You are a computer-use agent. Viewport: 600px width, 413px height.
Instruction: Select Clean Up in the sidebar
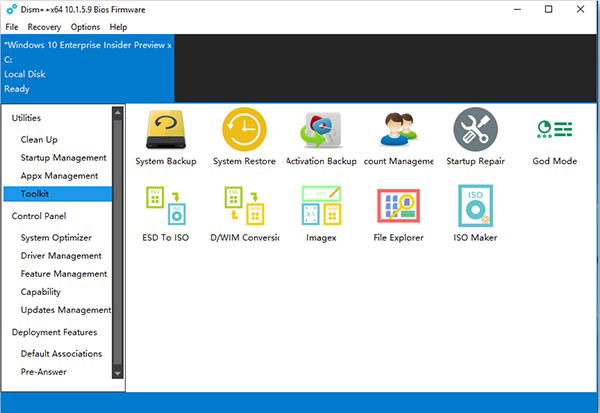(39, 140)
